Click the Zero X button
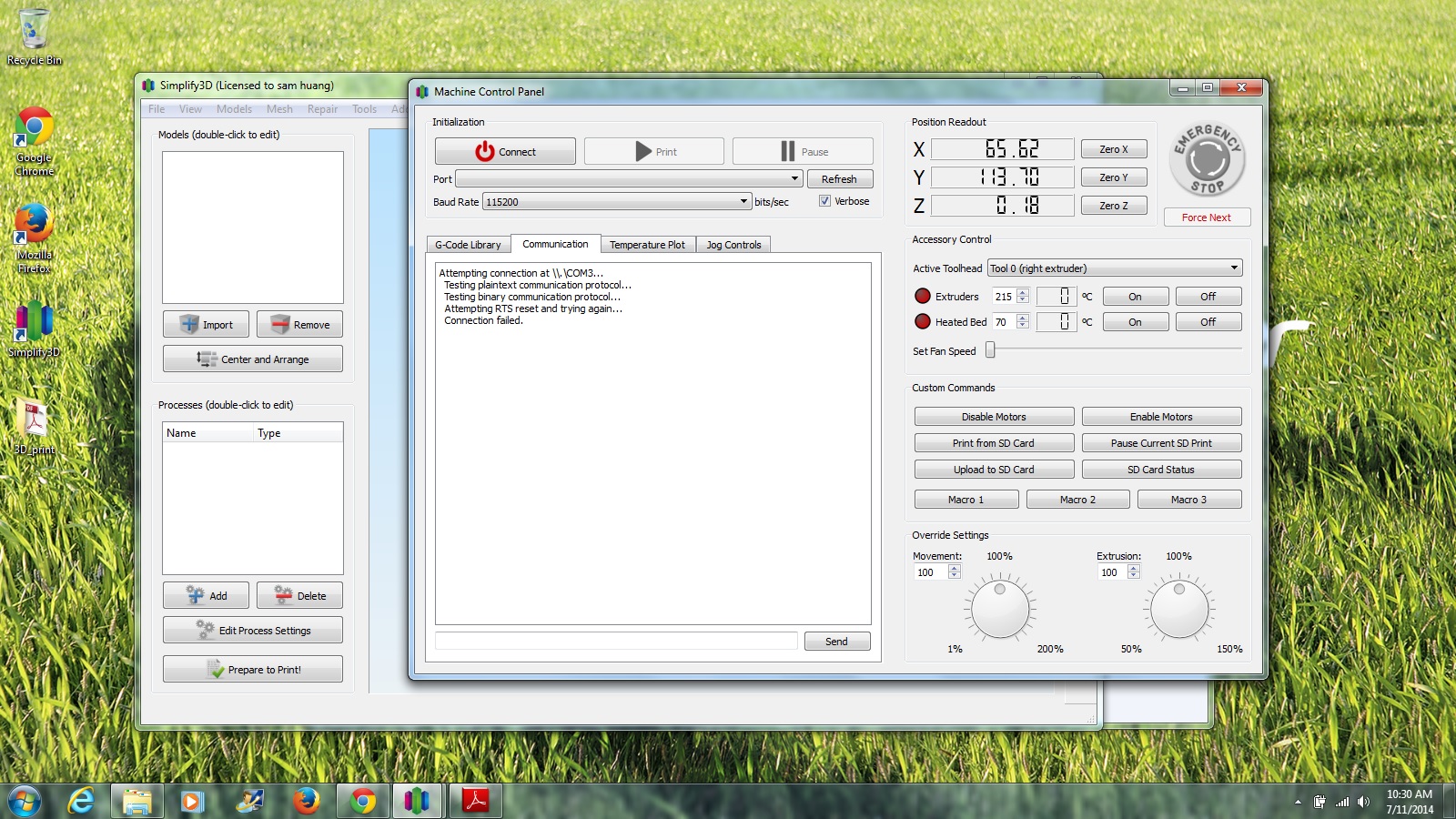 click(1113, 149)
